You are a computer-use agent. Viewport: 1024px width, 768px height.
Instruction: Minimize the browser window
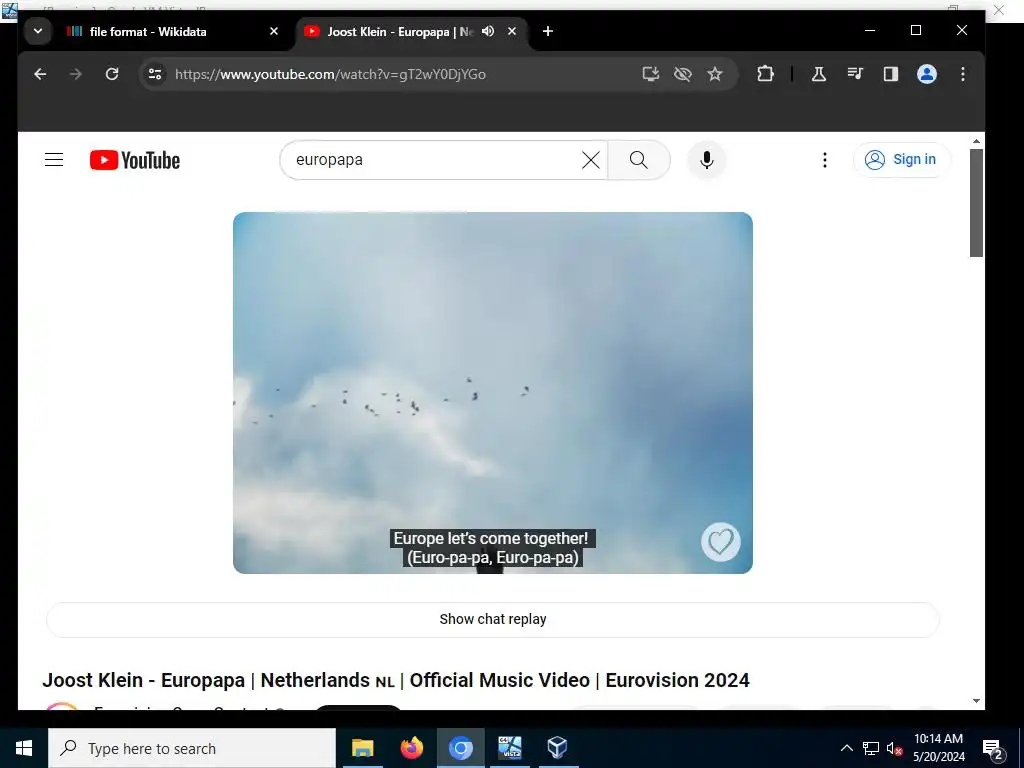click(x=870, y=31)
